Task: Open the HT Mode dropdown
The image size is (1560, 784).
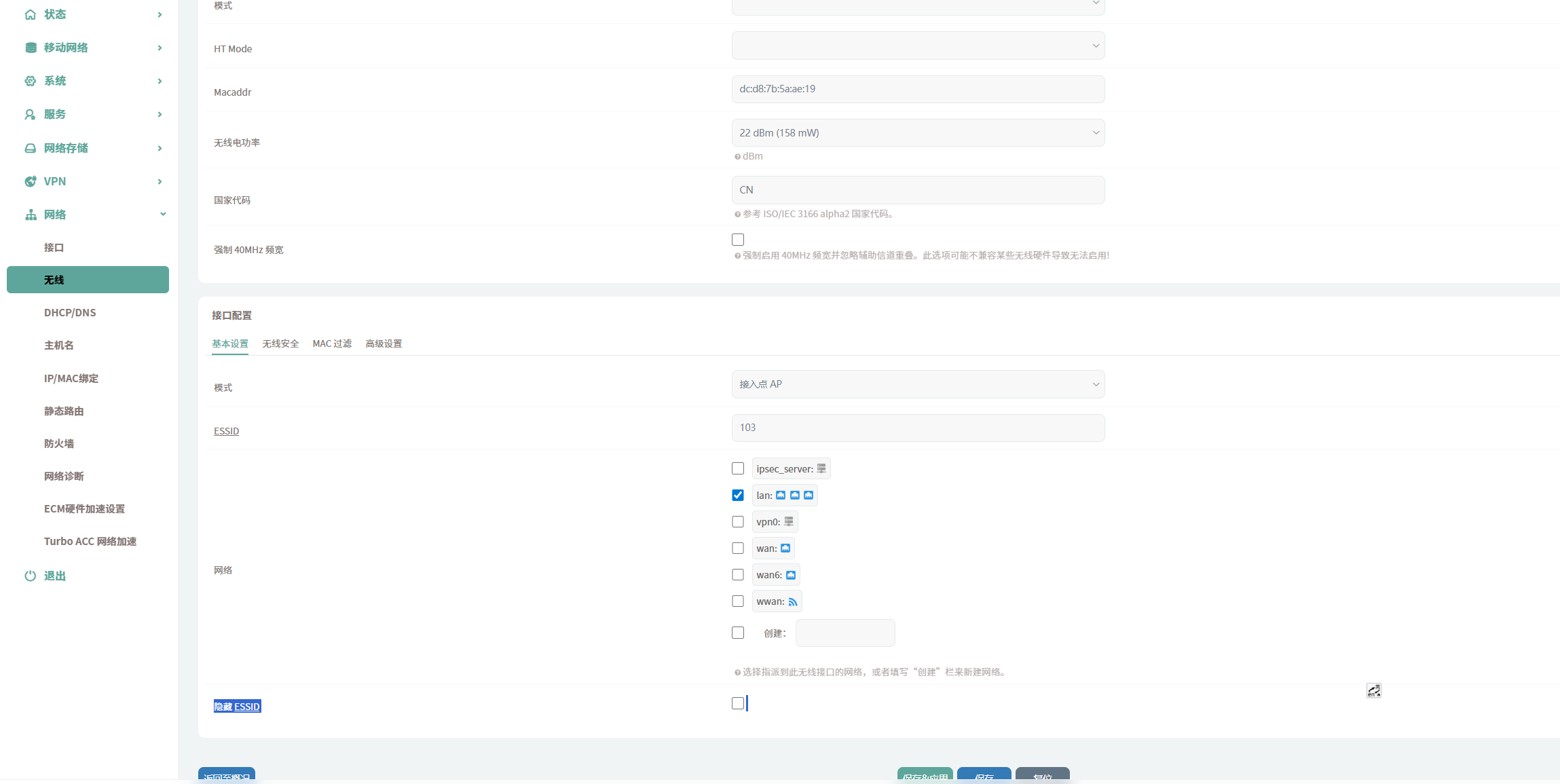Action: [x=918, y=46]
